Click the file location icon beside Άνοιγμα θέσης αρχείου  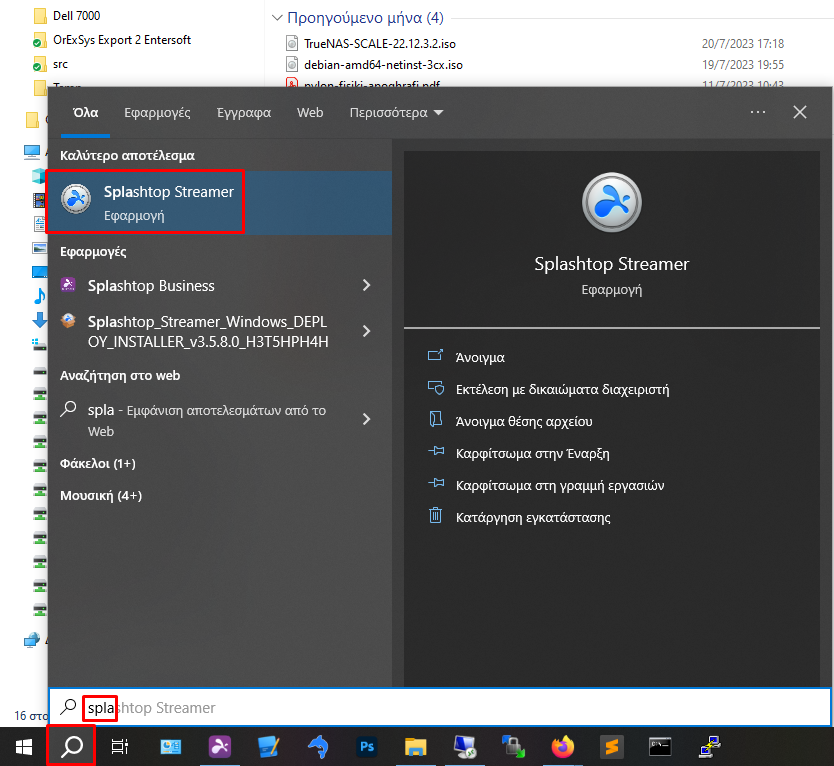[x=436, y=419]
